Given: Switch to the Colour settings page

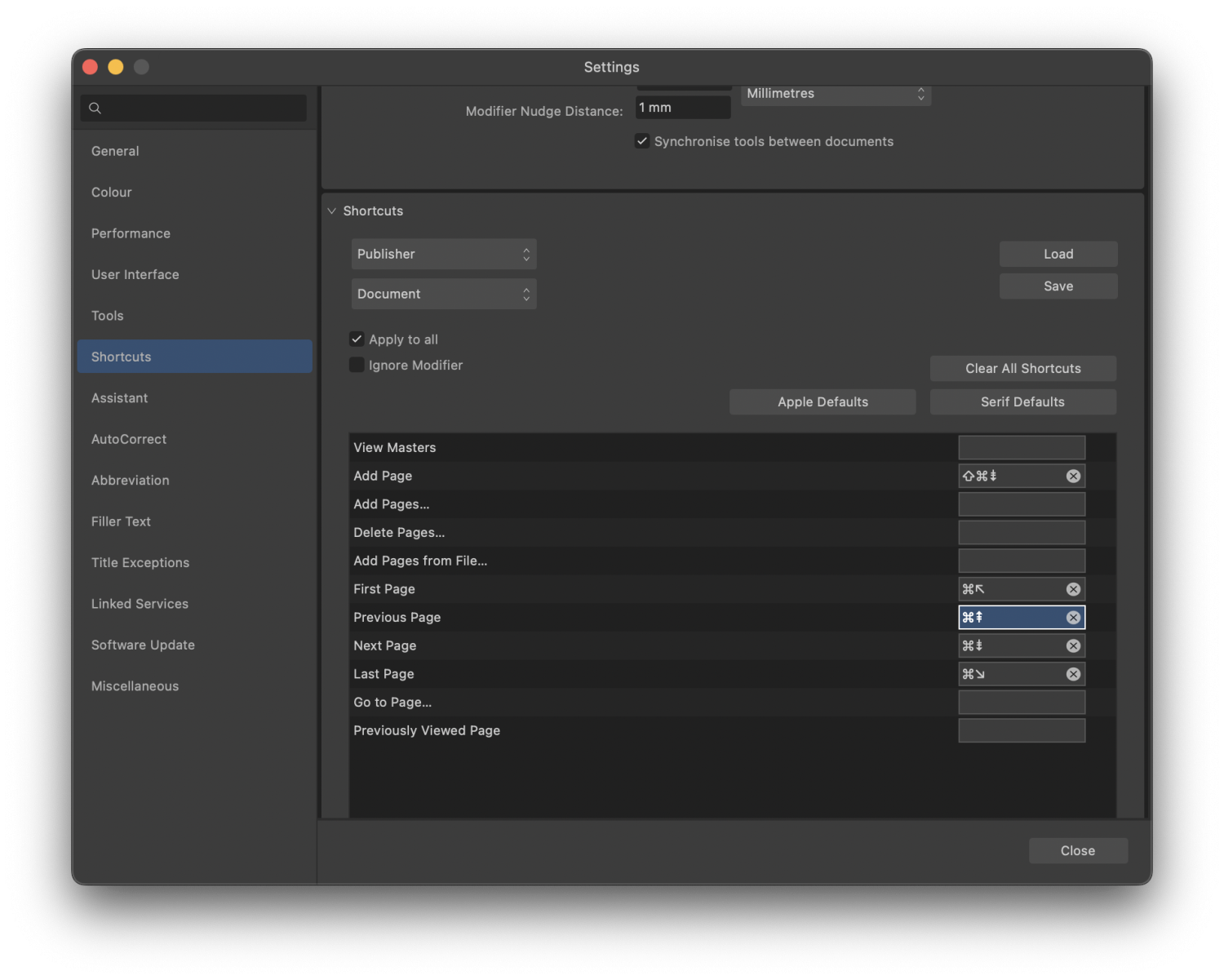Looking at the screenshot, I should (x=111, y=192).
